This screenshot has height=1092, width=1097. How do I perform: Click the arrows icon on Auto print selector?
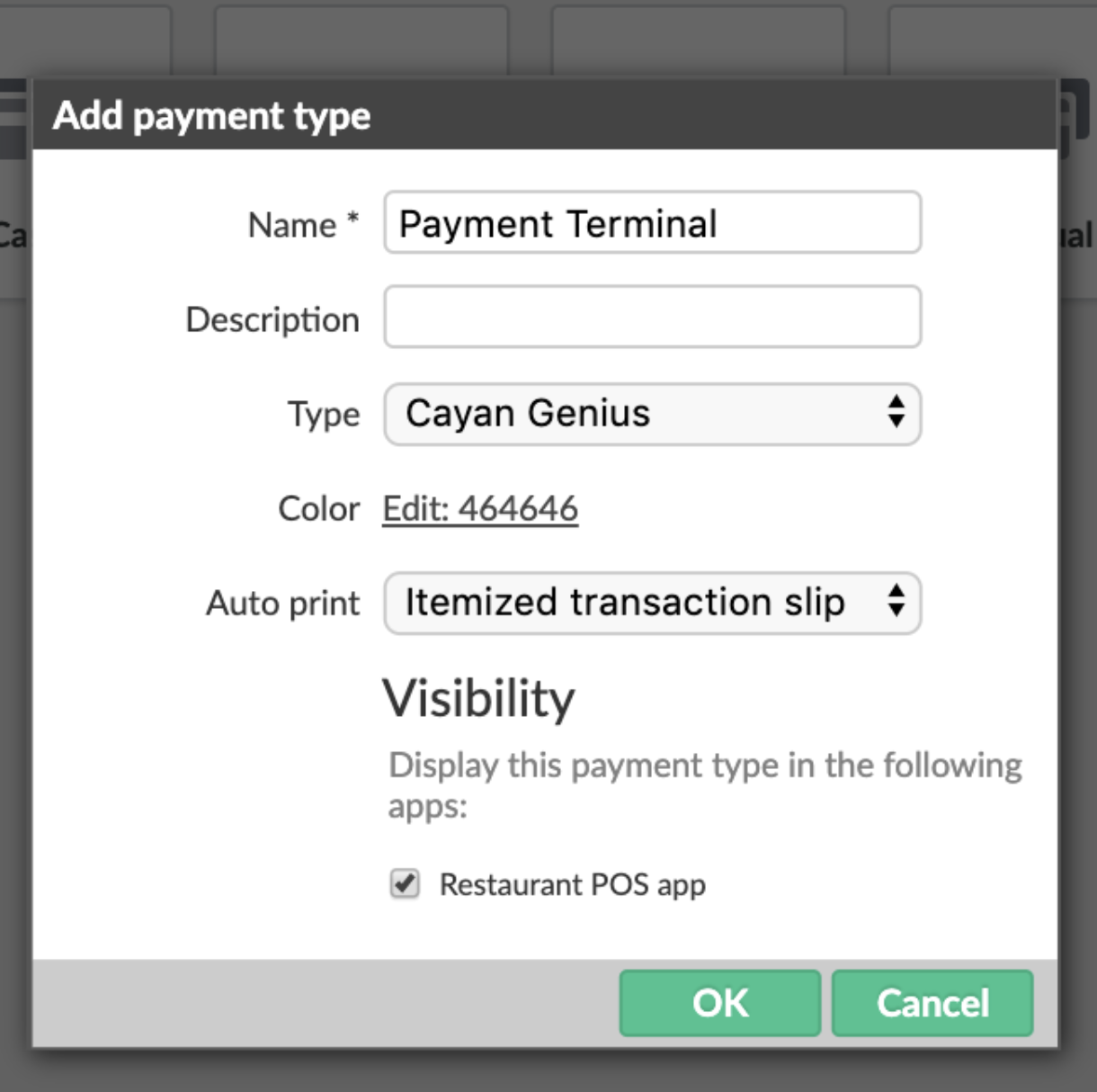click(896, 601)
